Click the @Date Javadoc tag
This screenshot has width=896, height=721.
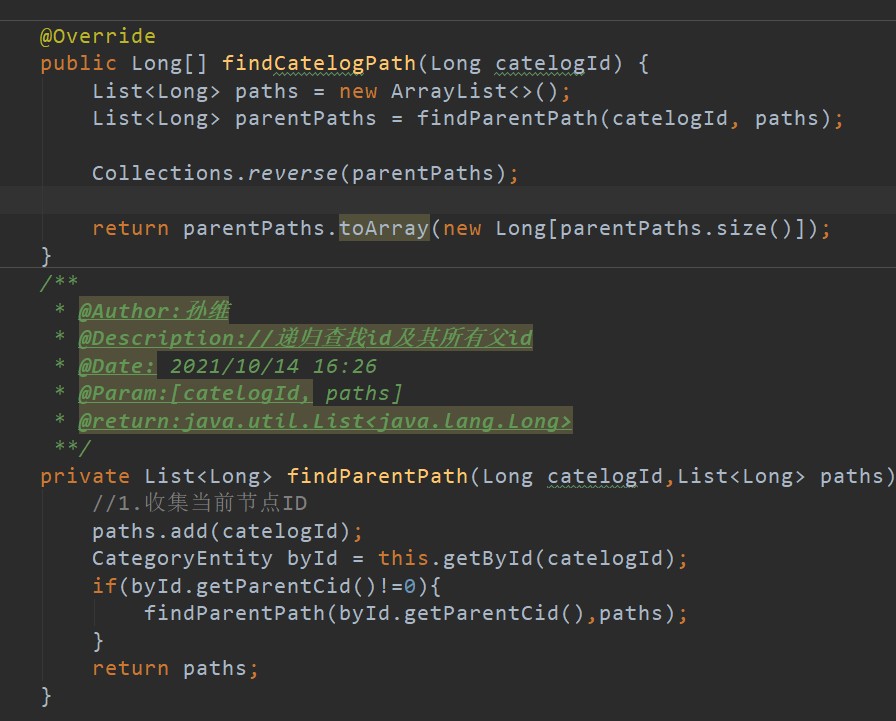coord(116,366)
